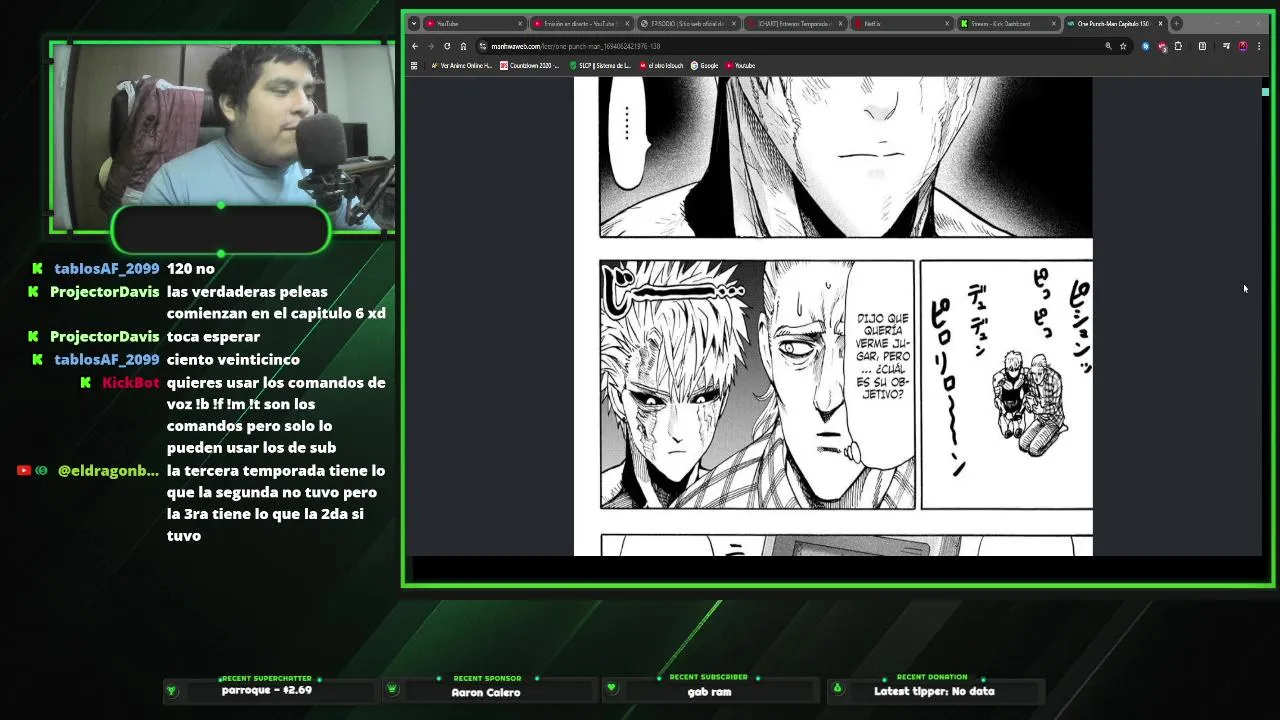Viewport: 1280px width, 720px height.
Task: Click chat message '120 no' from tablosAF_2099
Action: coord(190,269)
